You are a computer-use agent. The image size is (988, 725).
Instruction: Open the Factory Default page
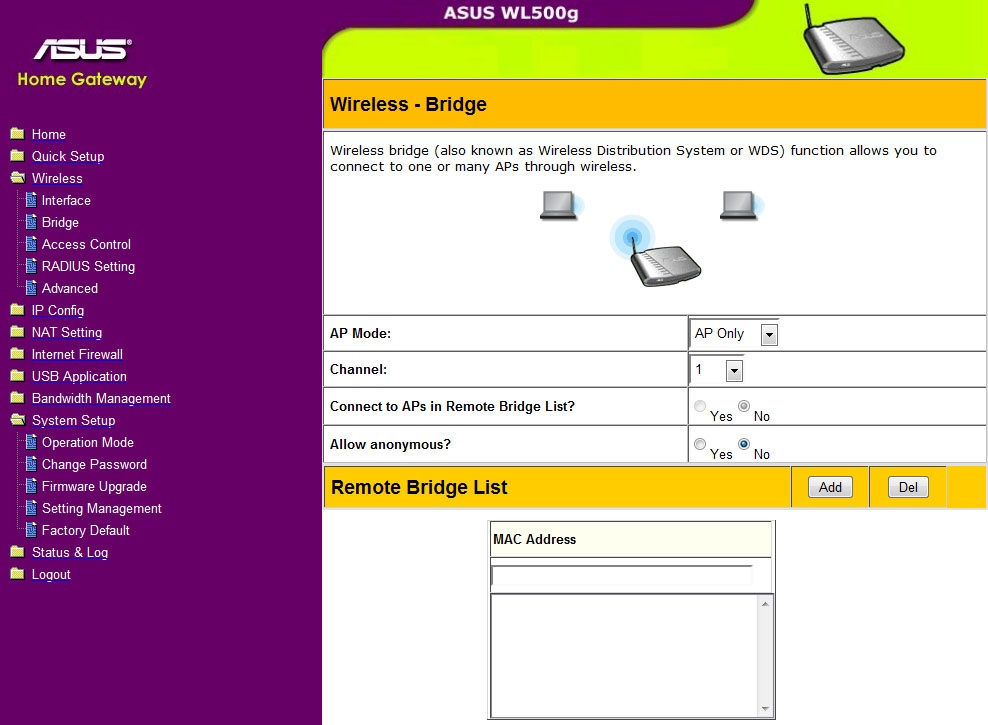point(86,530)
